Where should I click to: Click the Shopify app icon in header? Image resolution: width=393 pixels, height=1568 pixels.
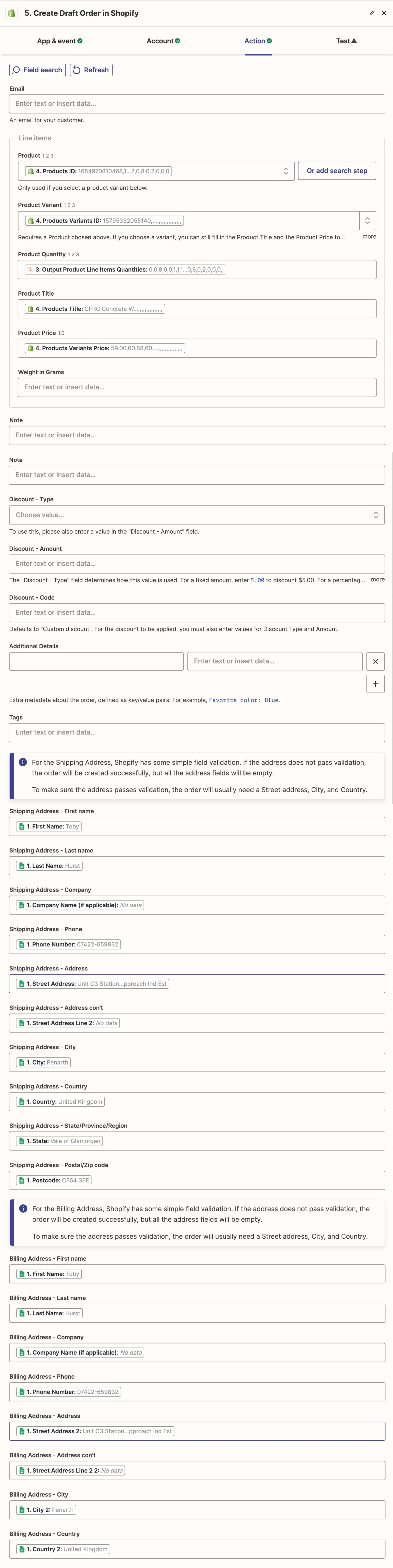coord(11,13)
